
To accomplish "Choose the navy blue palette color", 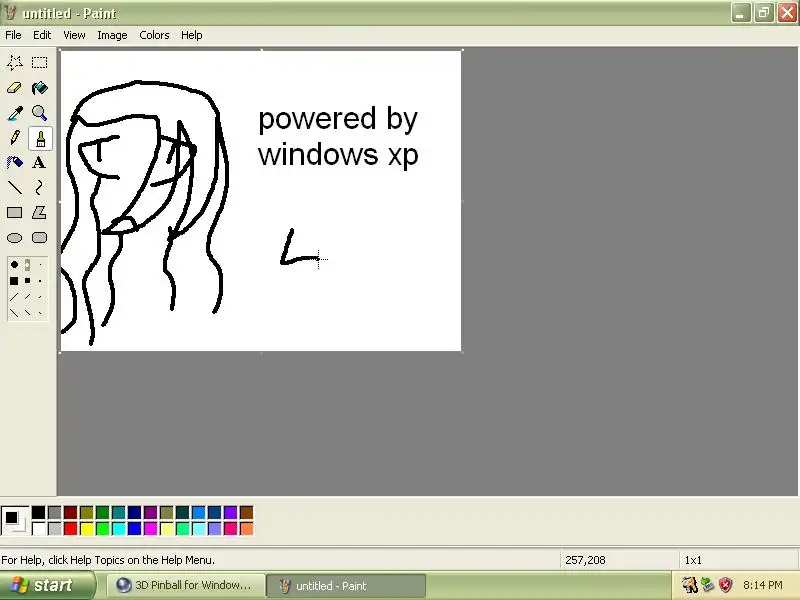I will click(x=135, y=512).
